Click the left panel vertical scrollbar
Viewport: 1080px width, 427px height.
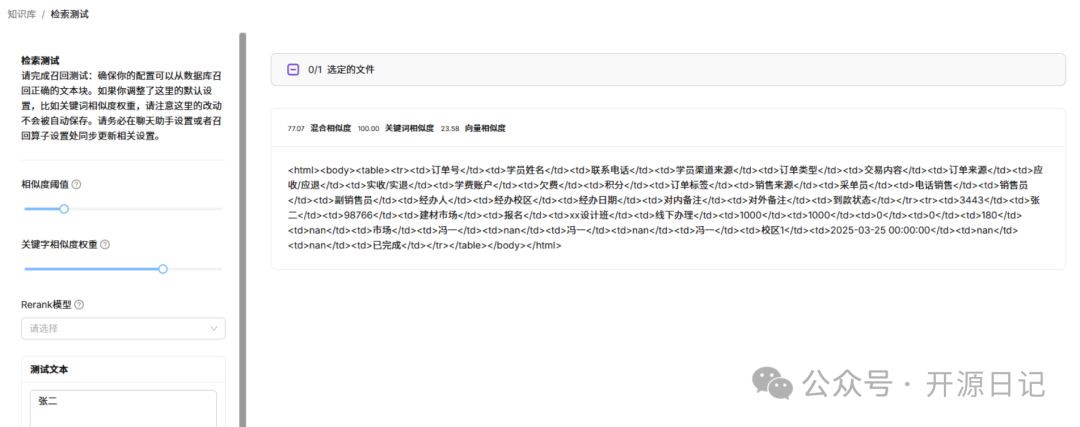242,229
